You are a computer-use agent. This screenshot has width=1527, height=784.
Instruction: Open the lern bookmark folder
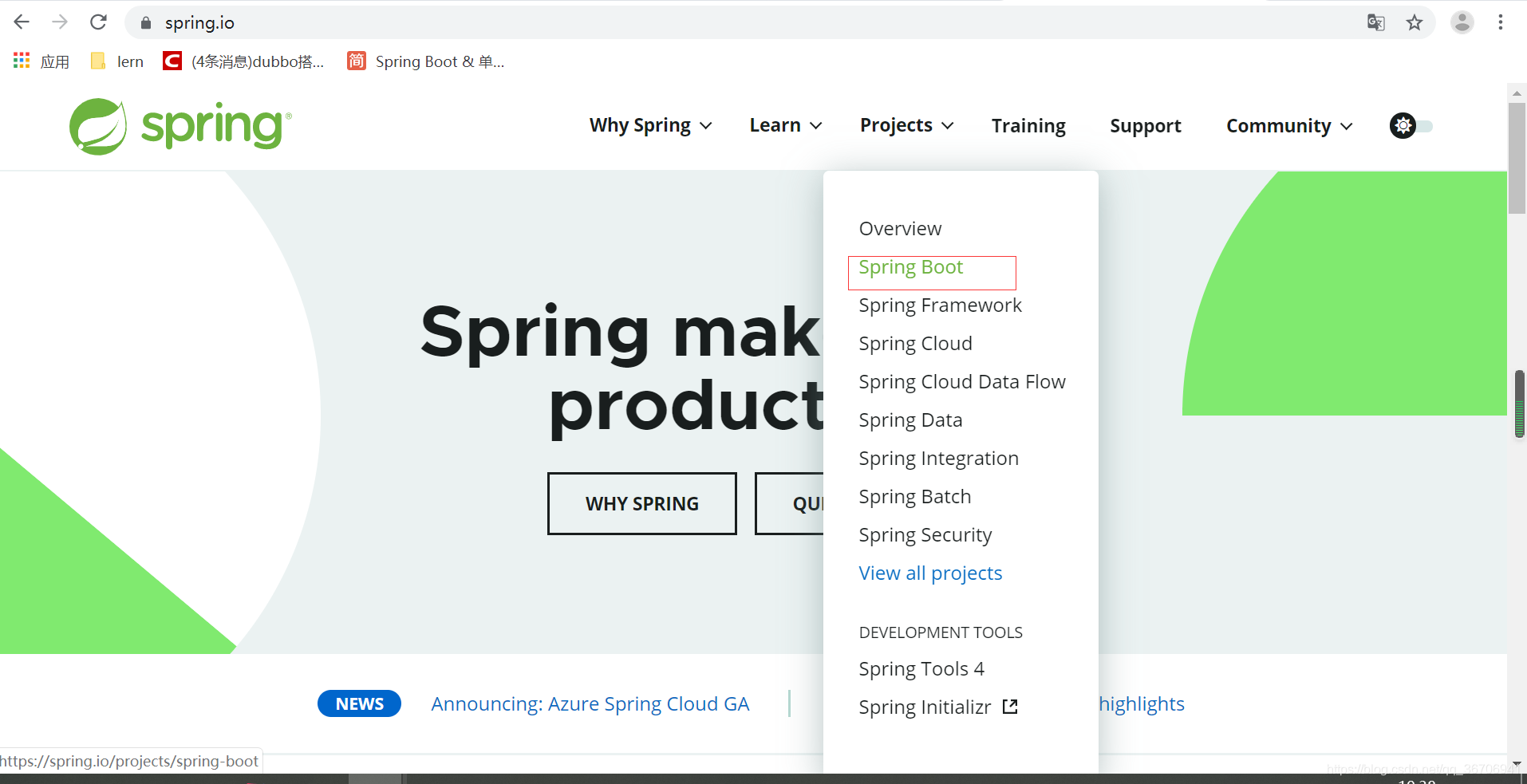117,61
